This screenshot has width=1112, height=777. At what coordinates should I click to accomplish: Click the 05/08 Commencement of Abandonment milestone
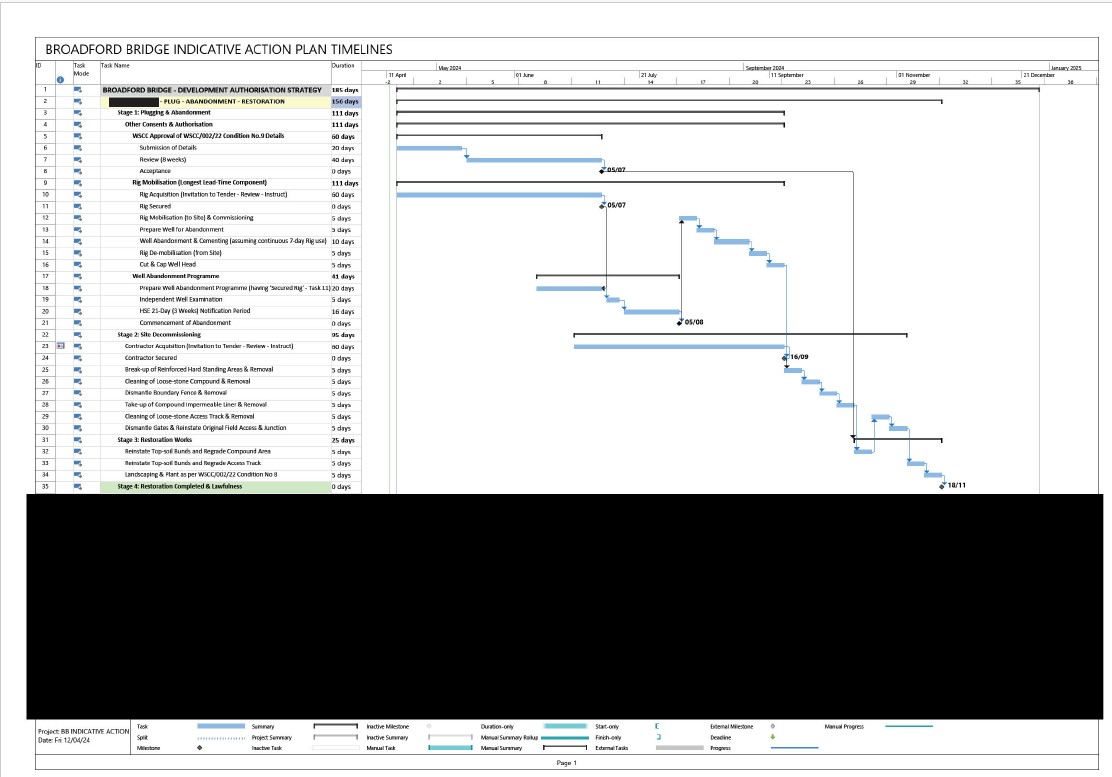pyautogui.click(x=680, y=322)
